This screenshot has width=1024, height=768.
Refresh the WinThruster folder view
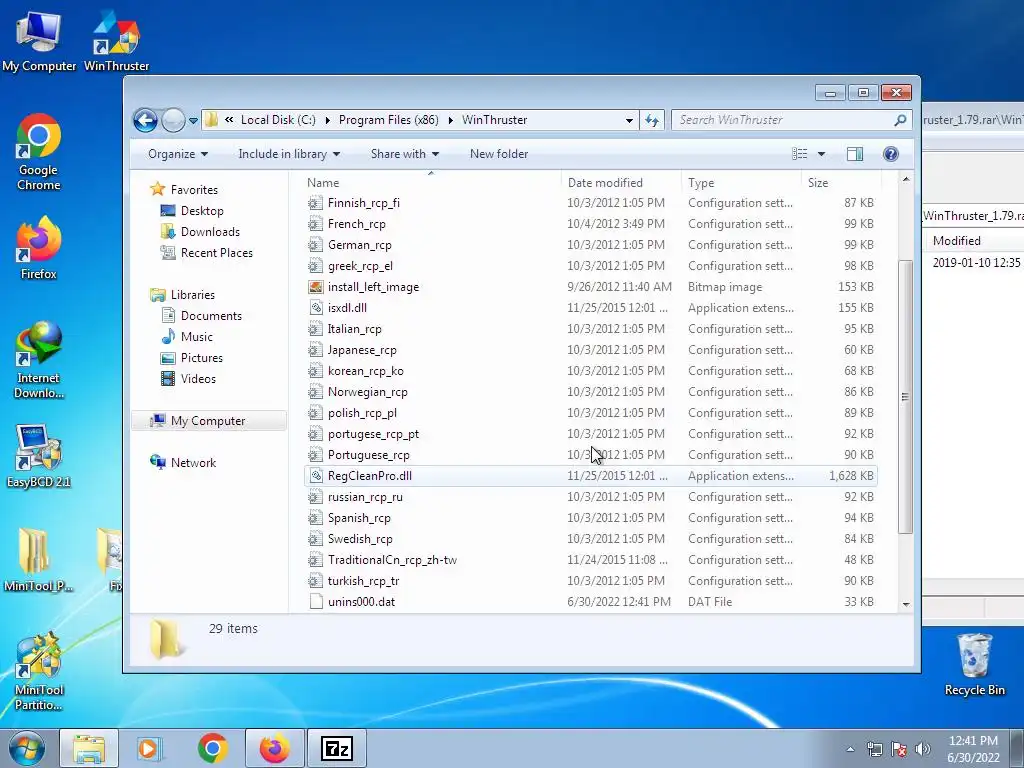pos(652,120)
